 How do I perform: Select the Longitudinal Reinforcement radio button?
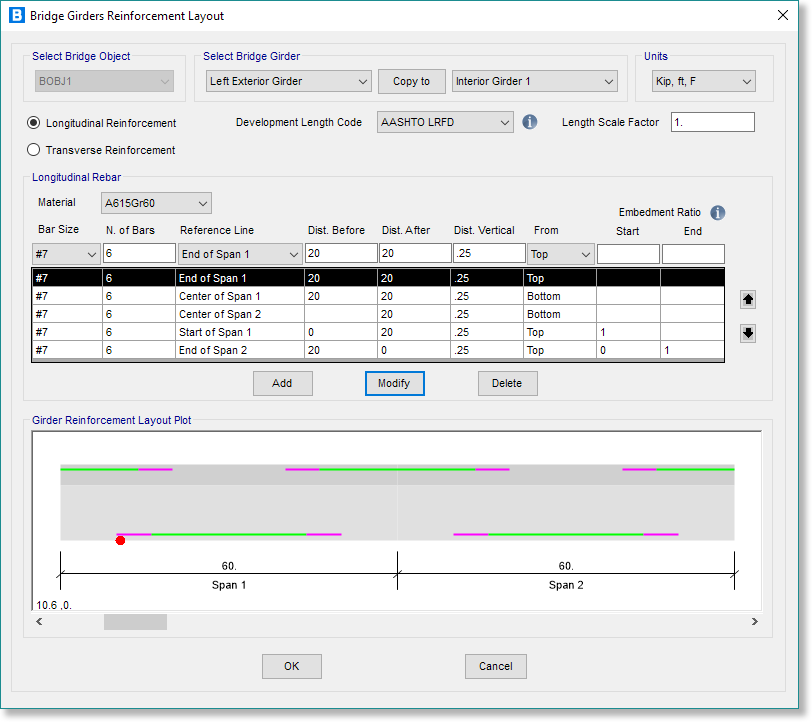click(34, 123)
